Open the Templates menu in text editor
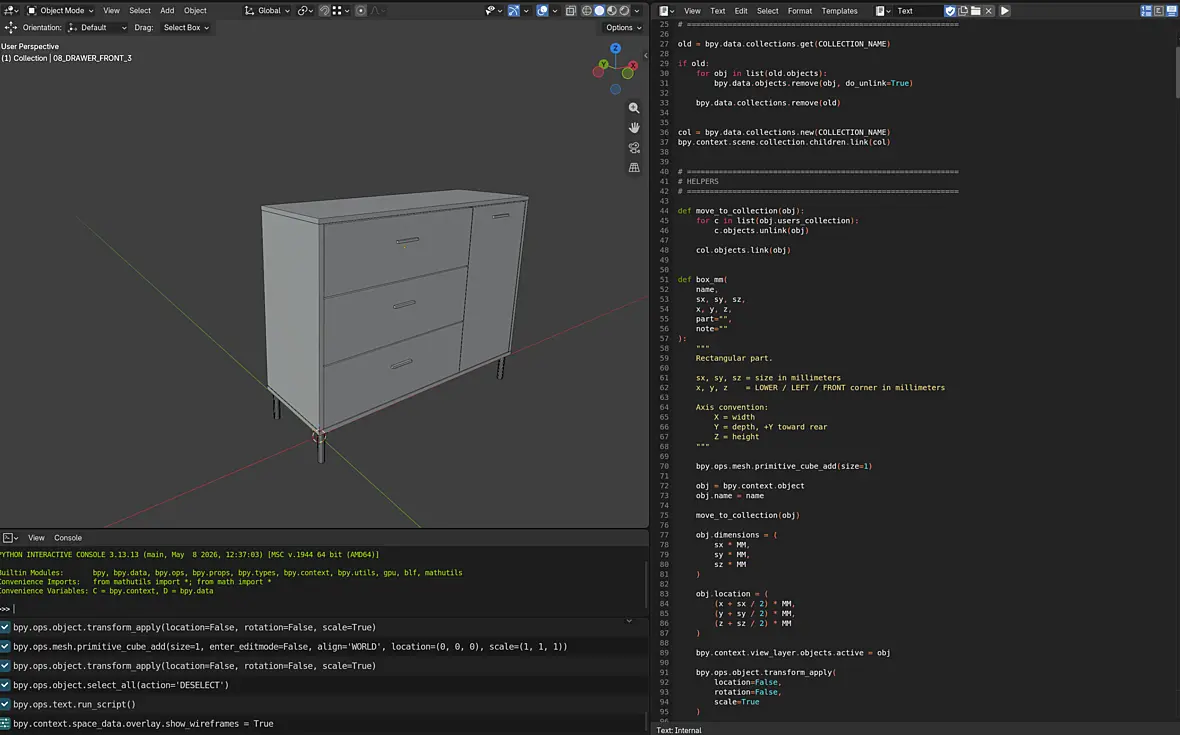The height and width of the screenshot is (735, 1180). [839, 11]
